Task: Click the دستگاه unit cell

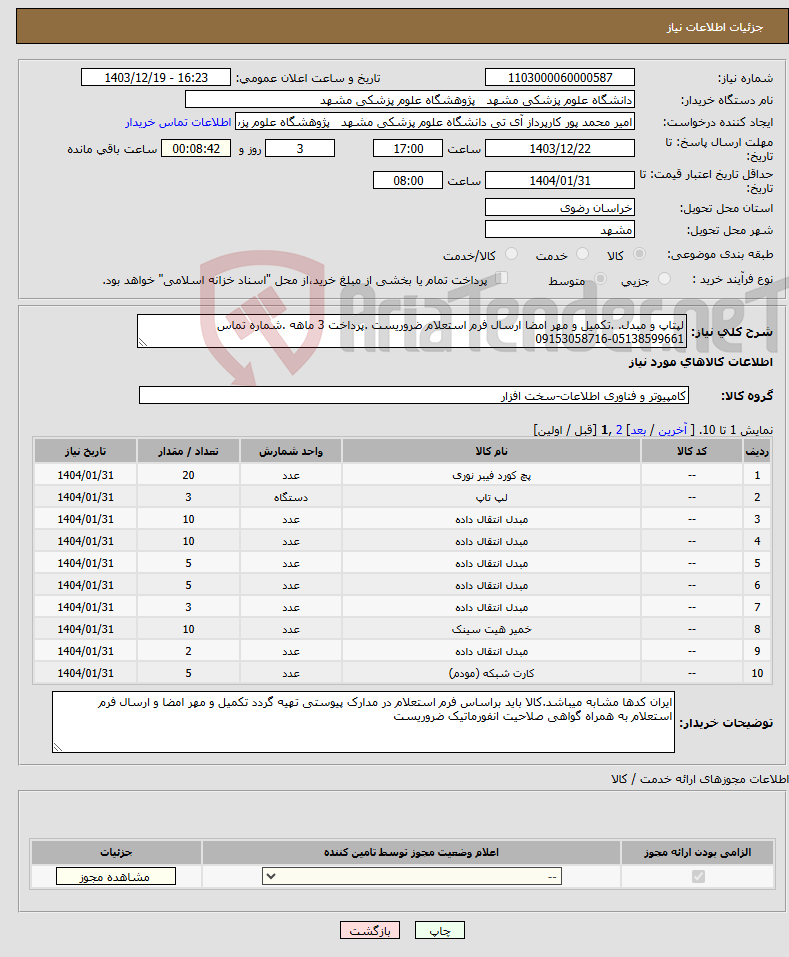Action: coord(291,497)
